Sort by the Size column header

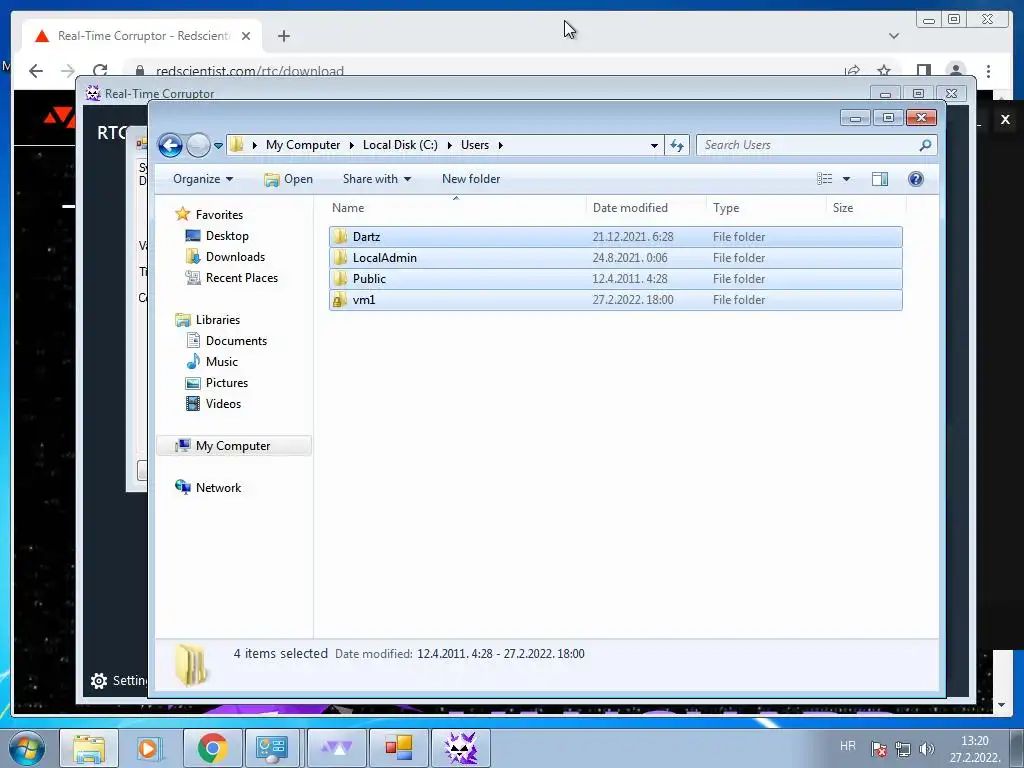[866, 208]
